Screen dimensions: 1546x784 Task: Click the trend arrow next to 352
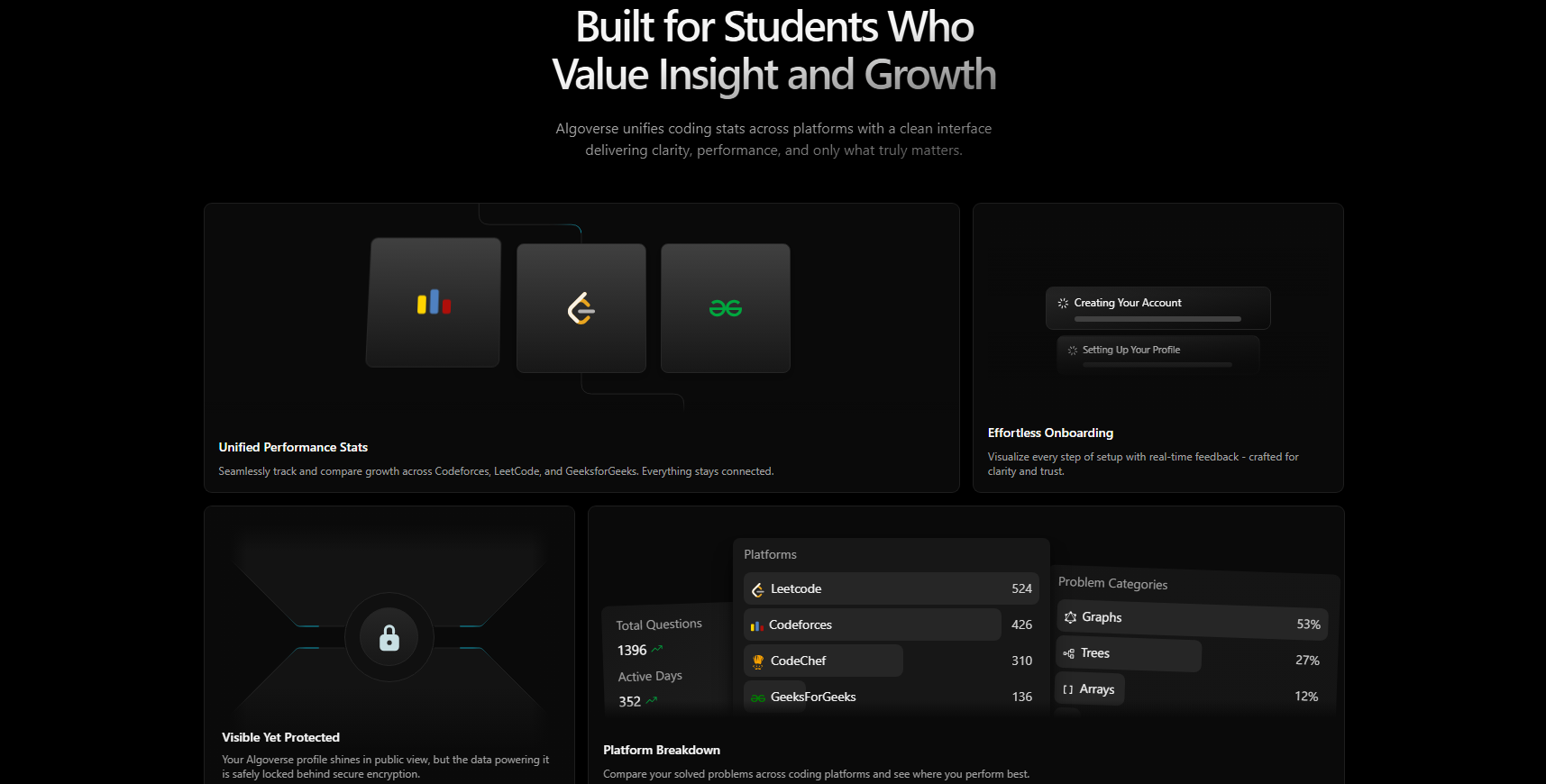point(652,700)
